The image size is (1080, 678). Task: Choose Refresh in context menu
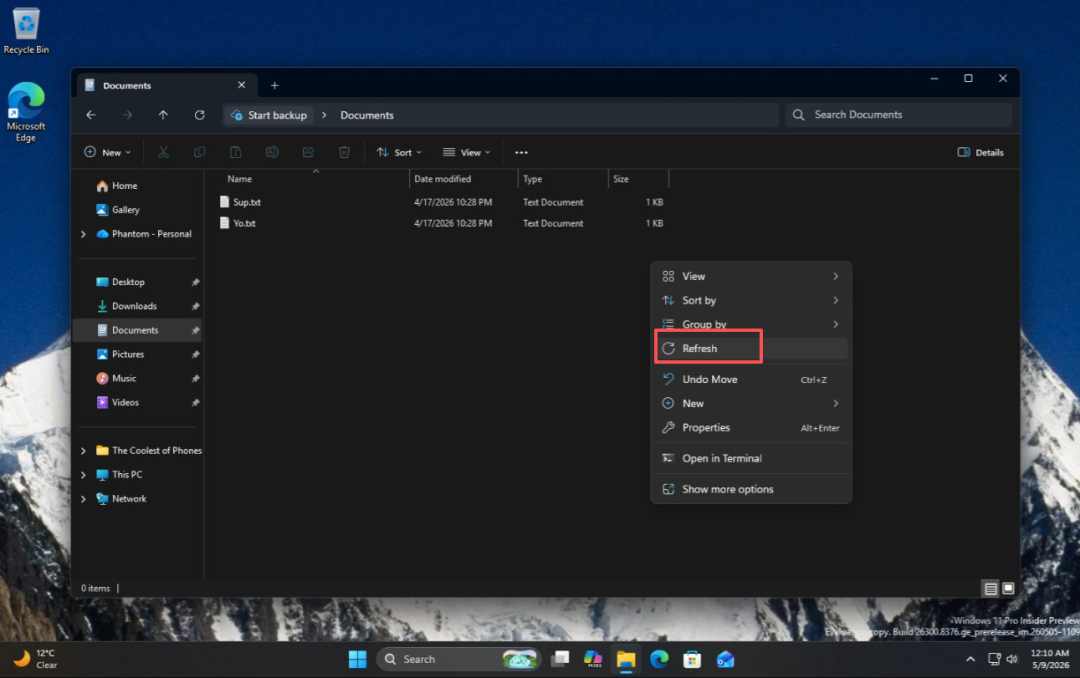click(x=751, y=349)
